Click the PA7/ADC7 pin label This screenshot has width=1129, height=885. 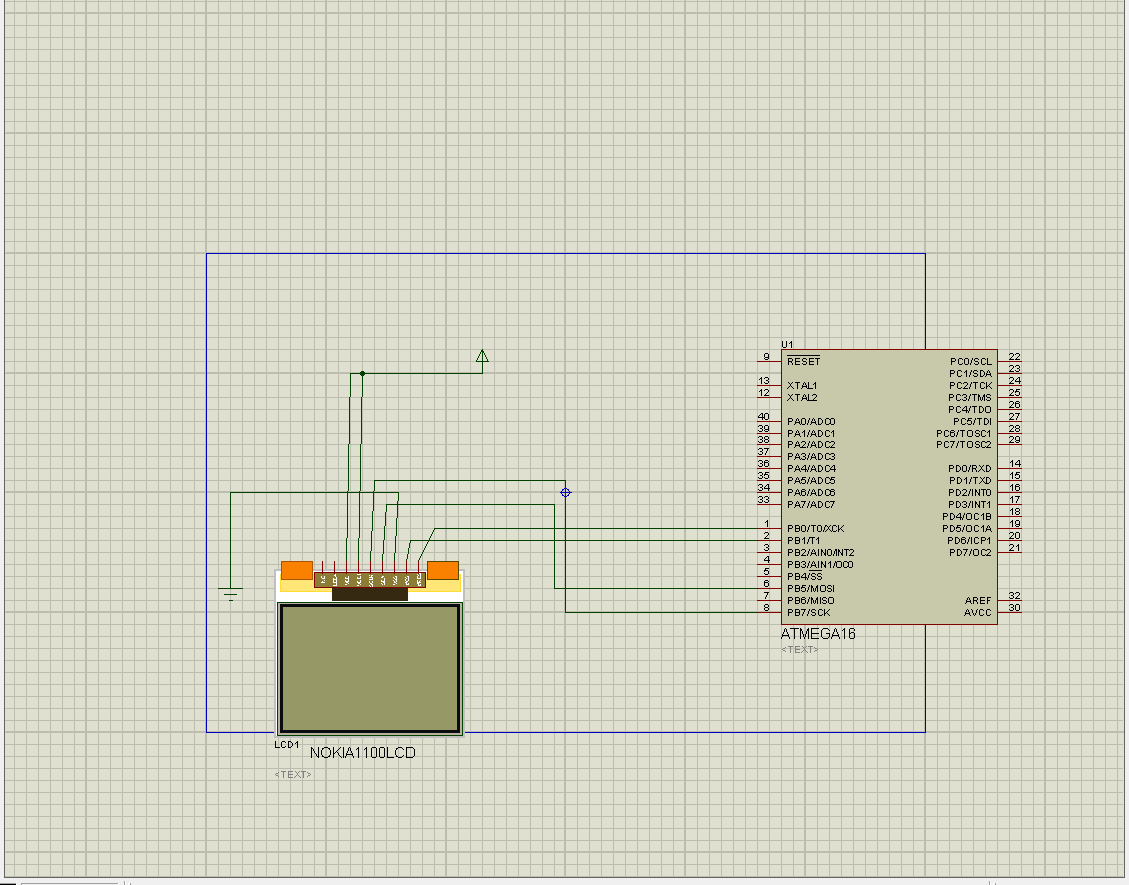click(x=811, y=504)
